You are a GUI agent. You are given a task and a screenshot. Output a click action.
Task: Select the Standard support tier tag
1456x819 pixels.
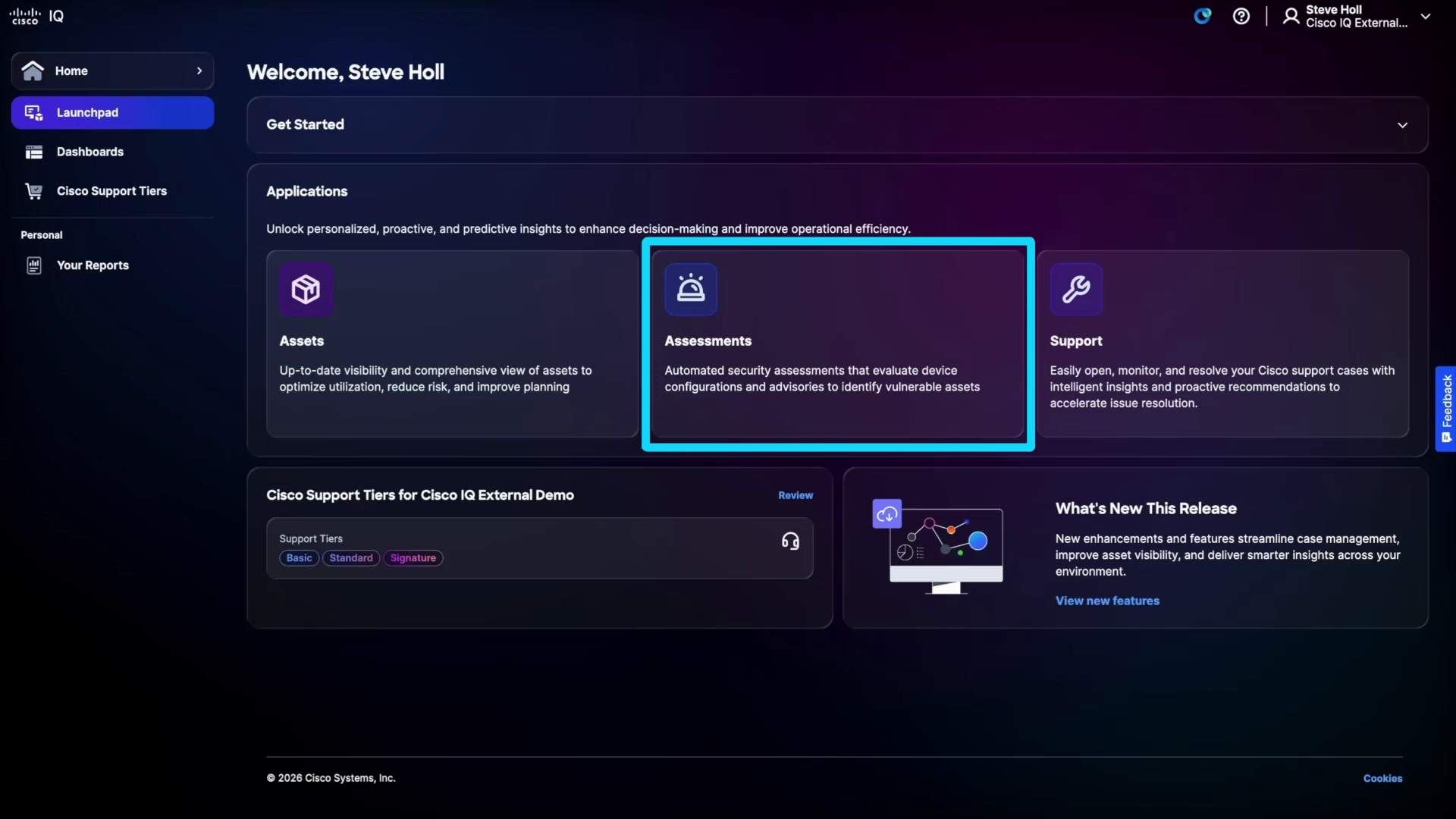click(351, 558)
